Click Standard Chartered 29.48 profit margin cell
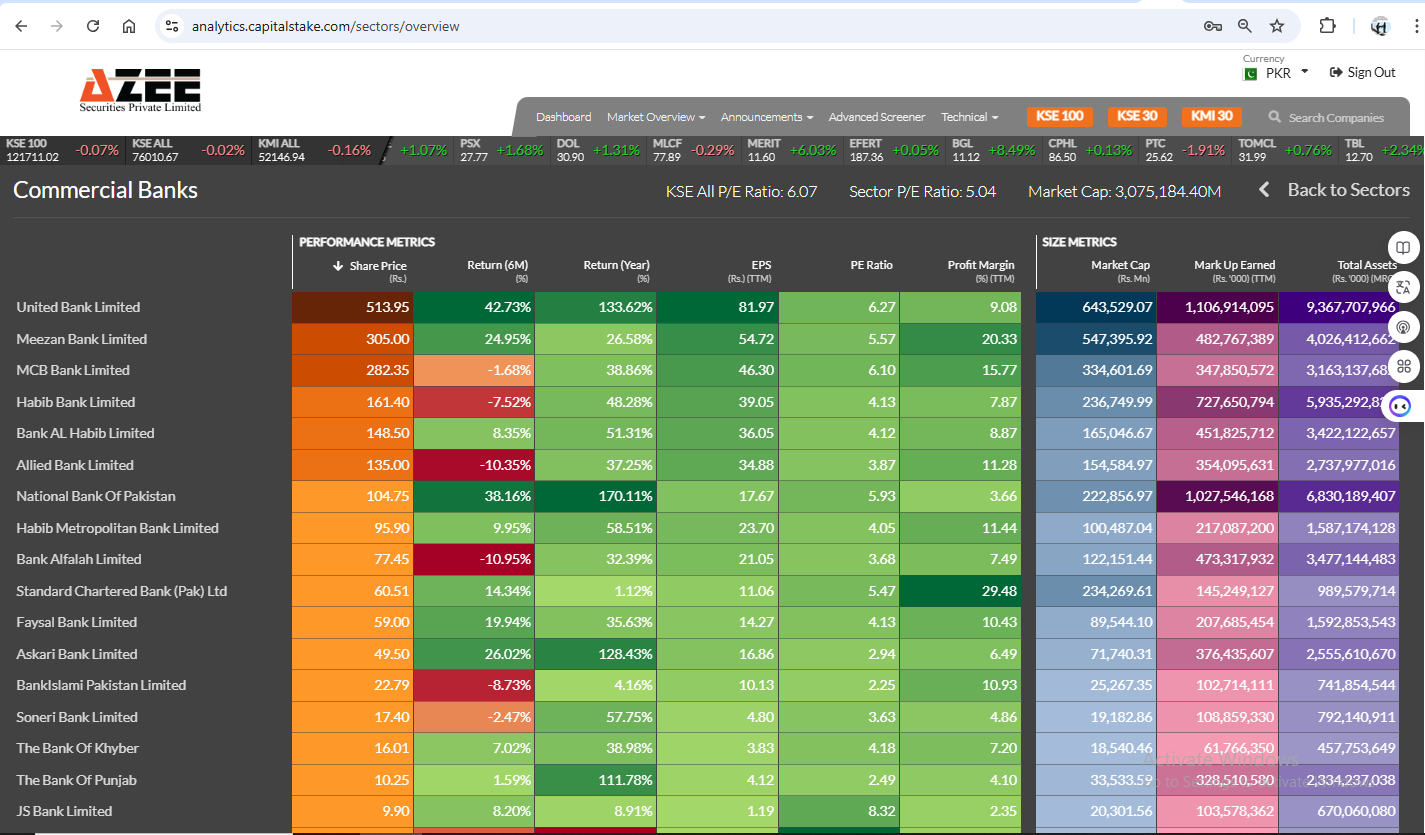This screenshot has width=1425, height=835. 960,591
